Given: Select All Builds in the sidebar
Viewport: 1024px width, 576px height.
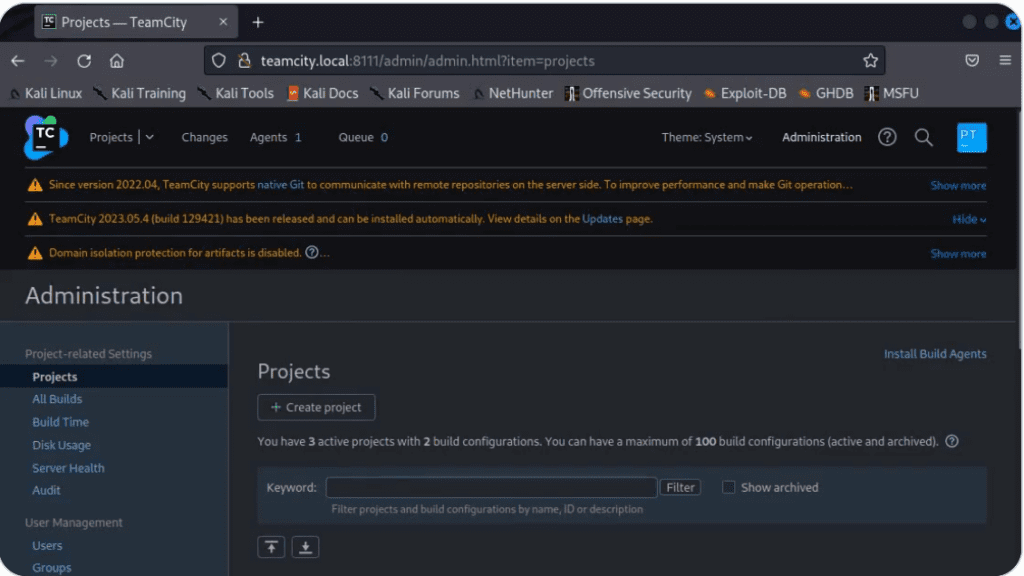Looking at the screenshot, I should click(x=57, y=399).
